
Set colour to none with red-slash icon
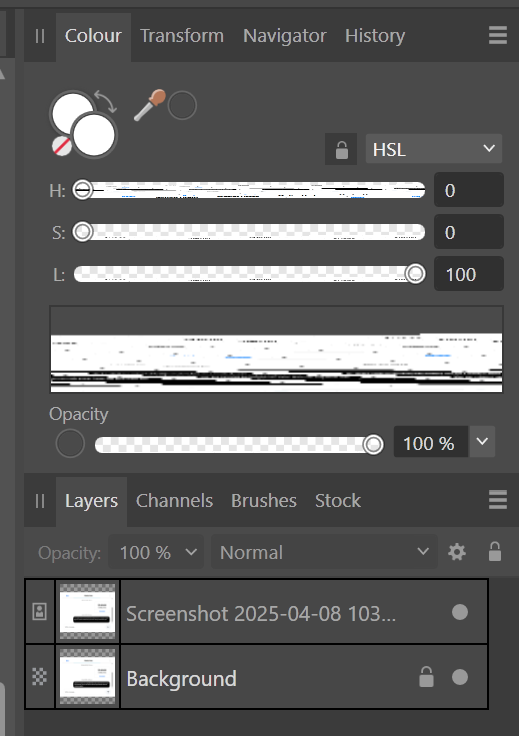[x=61, y=146]
